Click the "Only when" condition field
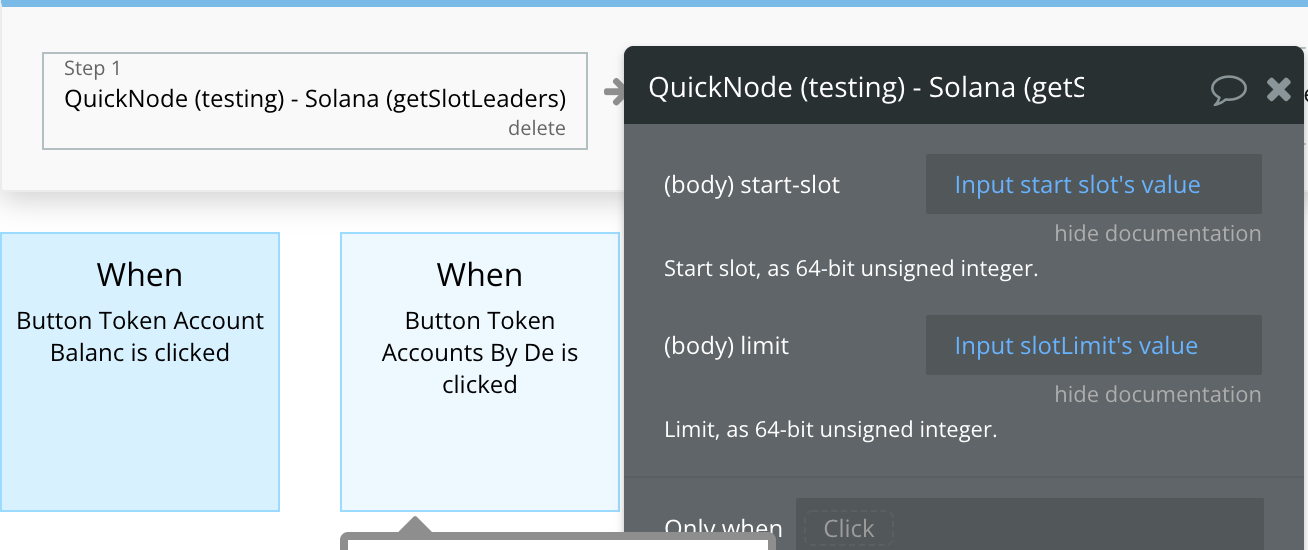This screenshot has width=1308, height=550. pos(1030,524)
